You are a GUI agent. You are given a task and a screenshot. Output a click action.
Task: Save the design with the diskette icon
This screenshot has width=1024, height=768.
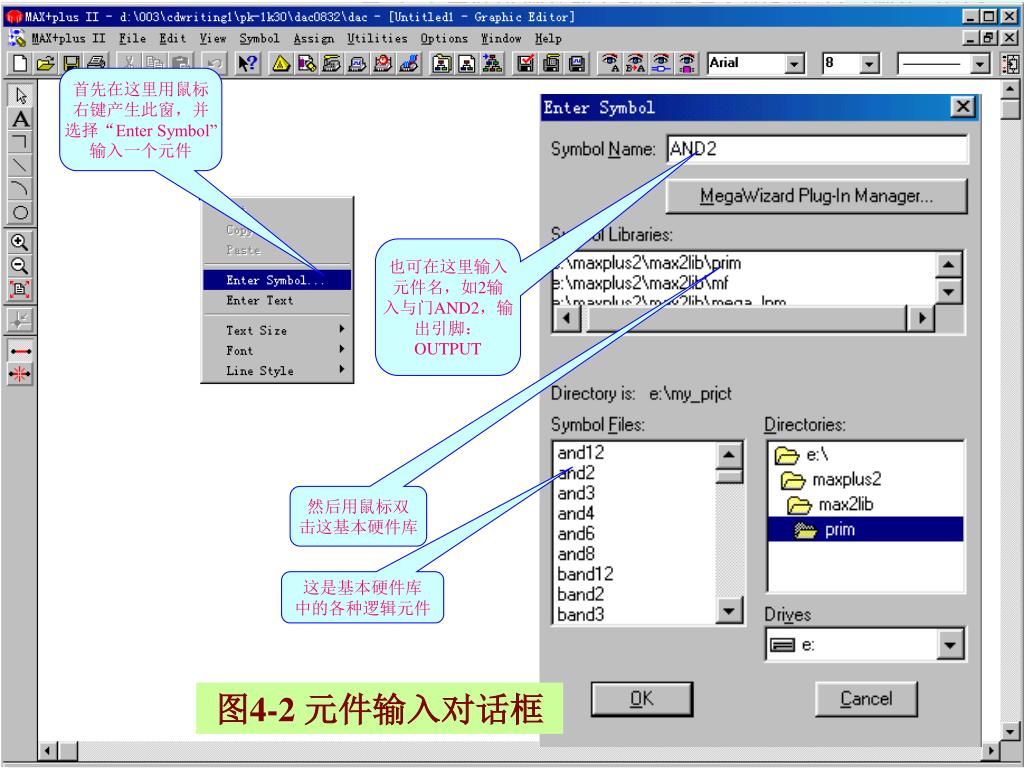tap(71, 63)
